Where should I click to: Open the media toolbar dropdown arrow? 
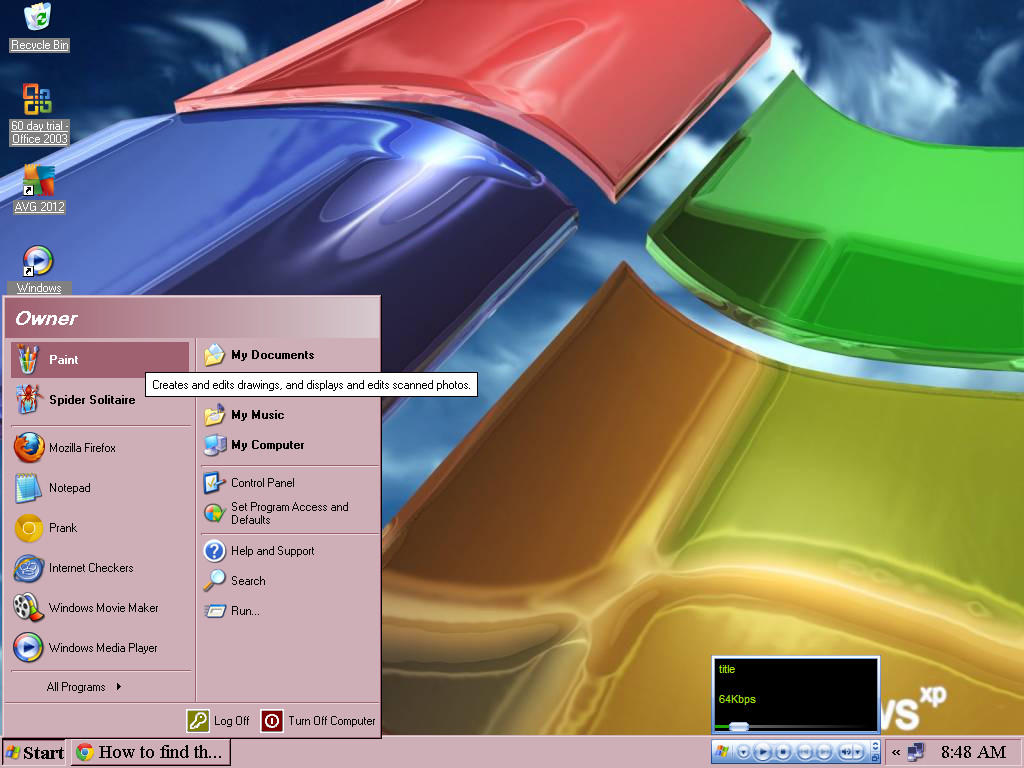tap(742, 751)
